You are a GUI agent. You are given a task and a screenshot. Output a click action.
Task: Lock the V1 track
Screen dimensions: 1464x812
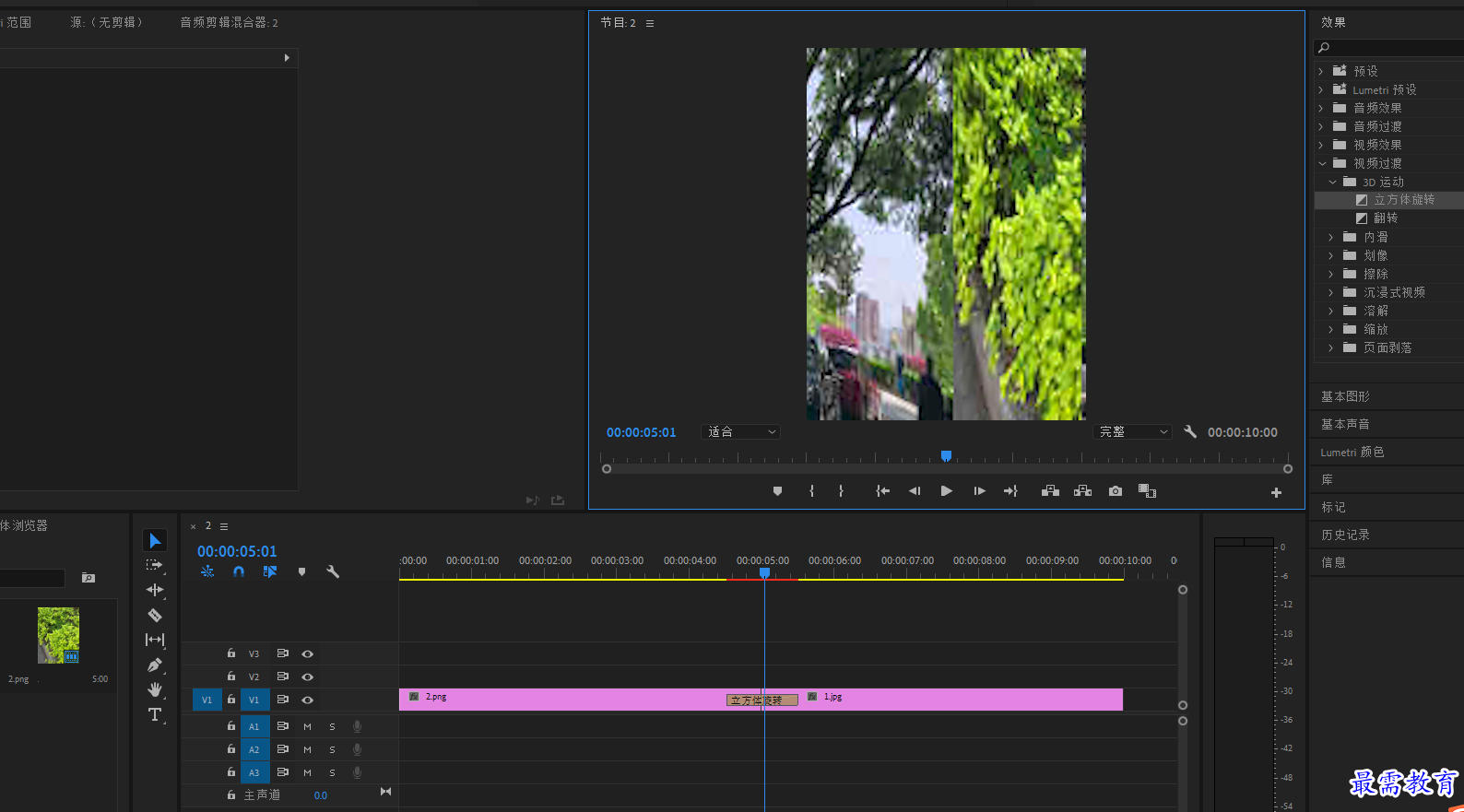click(x=231, y=700)
